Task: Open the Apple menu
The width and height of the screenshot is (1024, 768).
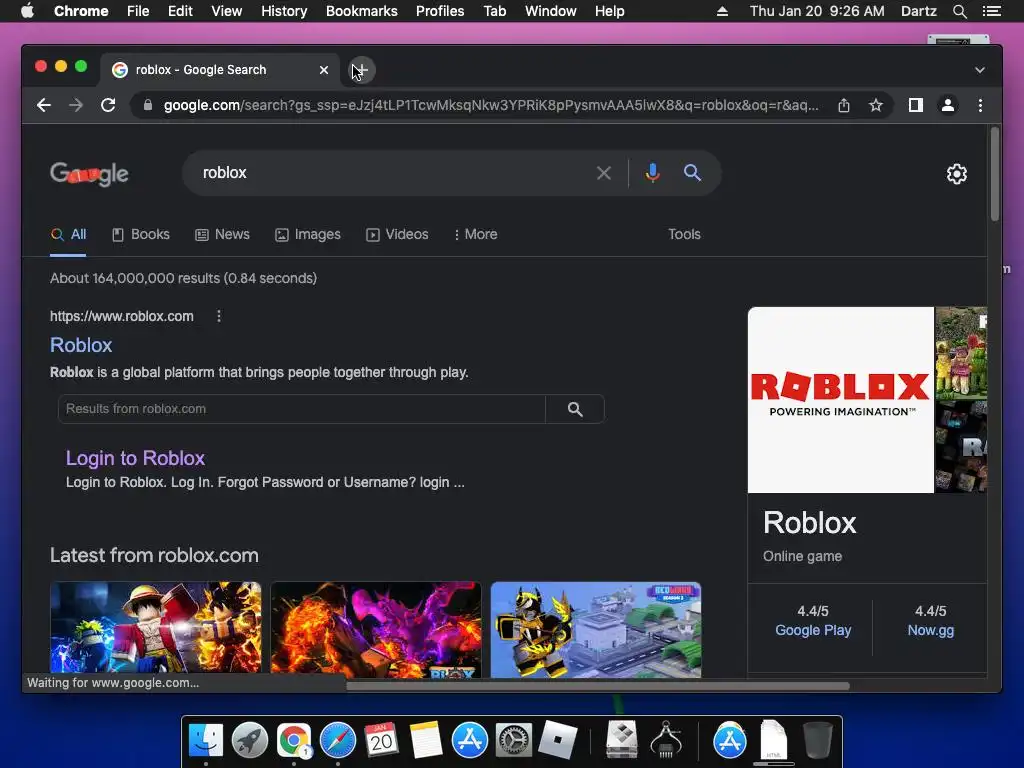Action: (x=27, y=11)
